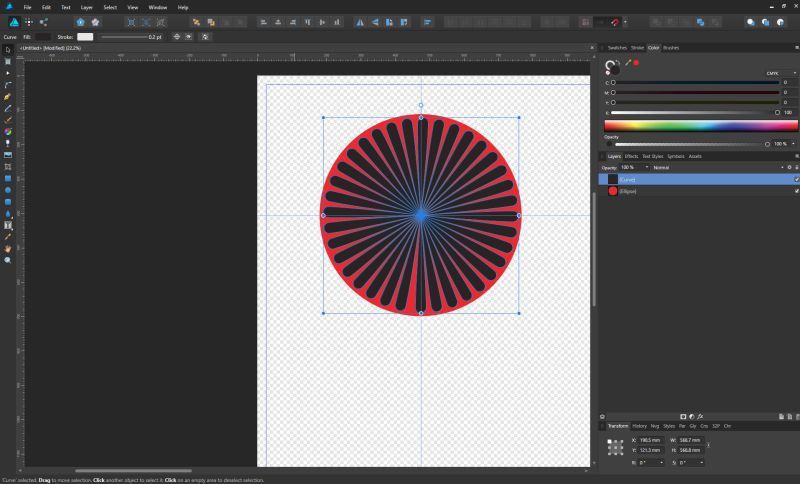800x484 pixels.
Task: Select the Pen tool
Action: pyautogui.click(x=8, y=97)
